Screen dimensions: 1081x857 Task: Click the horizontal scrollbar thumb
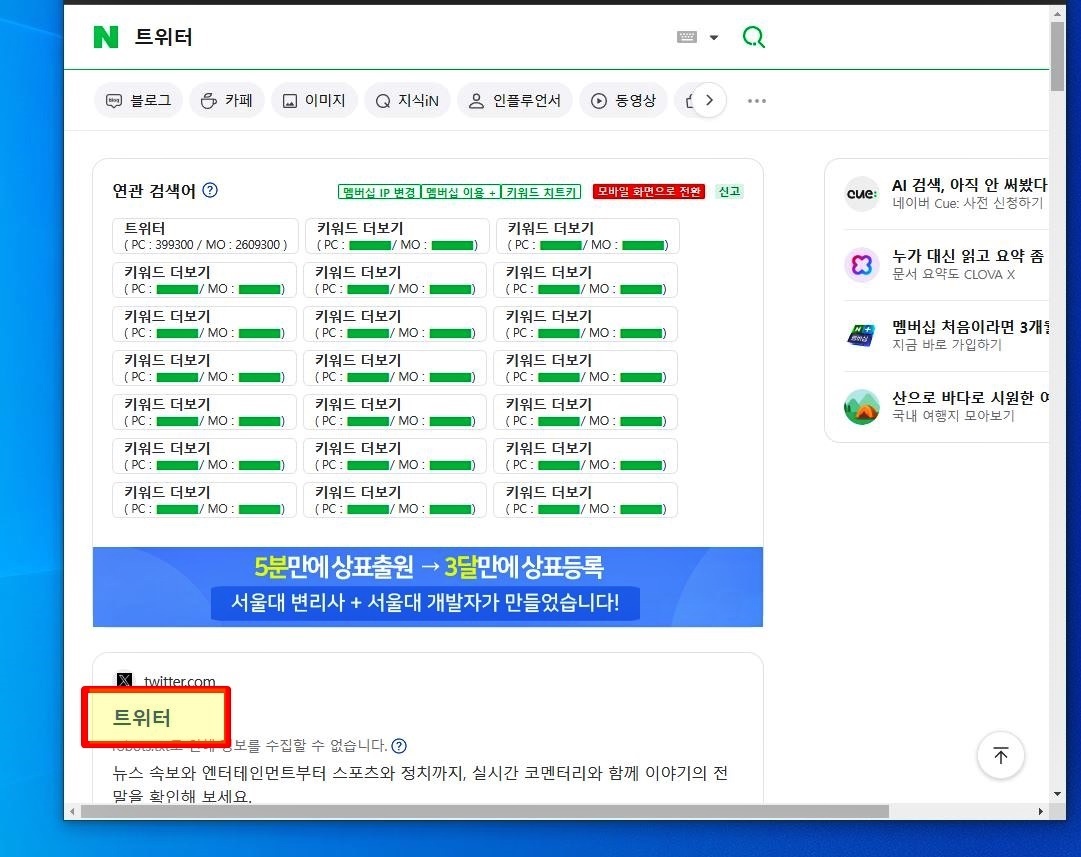coord(485,811)
